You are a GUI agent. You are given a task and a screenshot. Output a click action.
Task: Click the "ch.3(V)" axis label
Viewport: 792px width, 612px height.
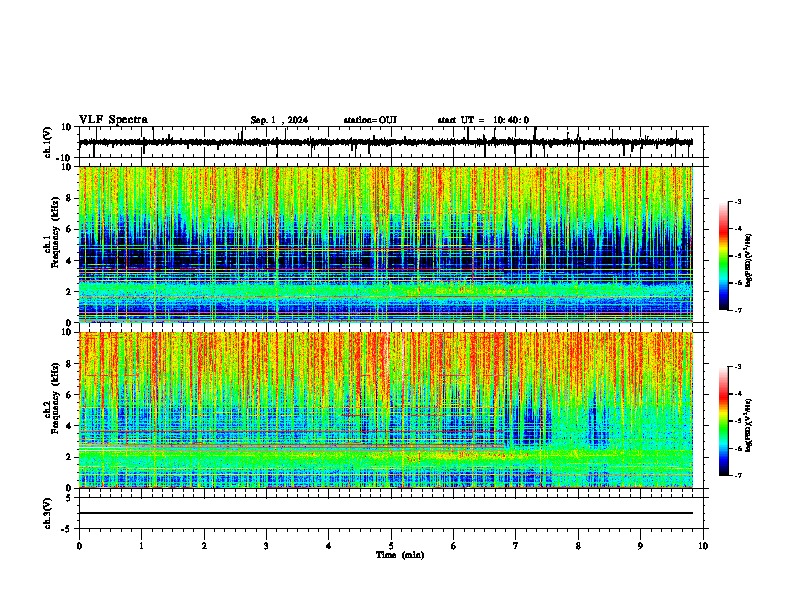click(48, 513)
